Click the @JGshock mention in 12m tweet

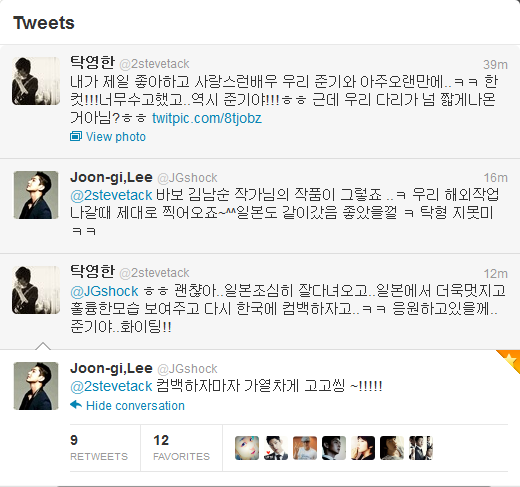(104, 291)
